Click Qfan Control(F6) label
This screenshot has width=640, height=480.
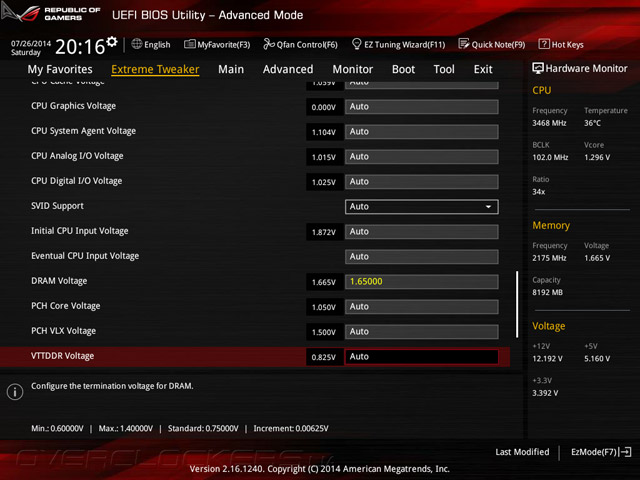point(307,44)
